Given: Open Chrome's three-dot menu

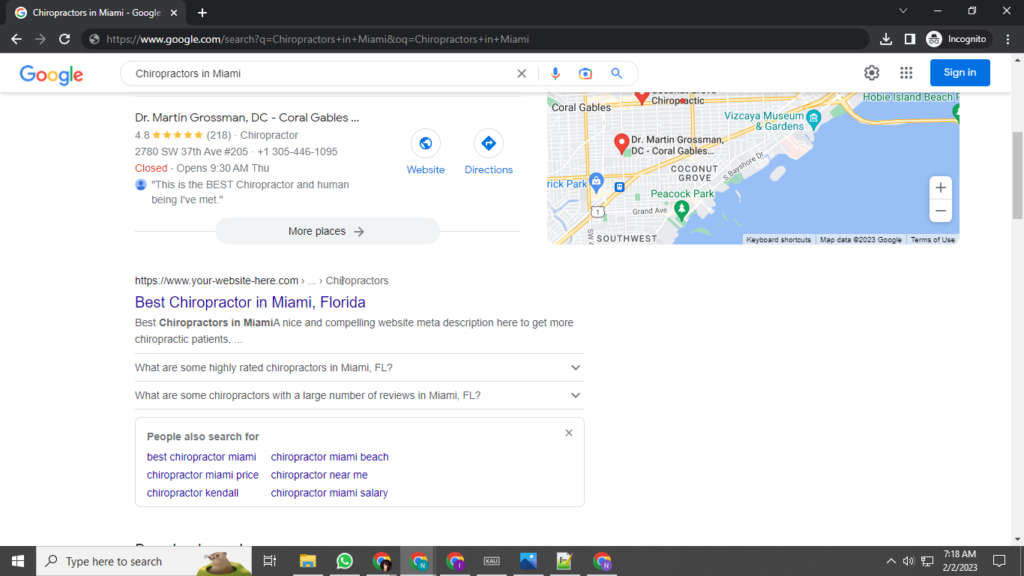Looking at the screenshot, I should tap(1005, 38).
